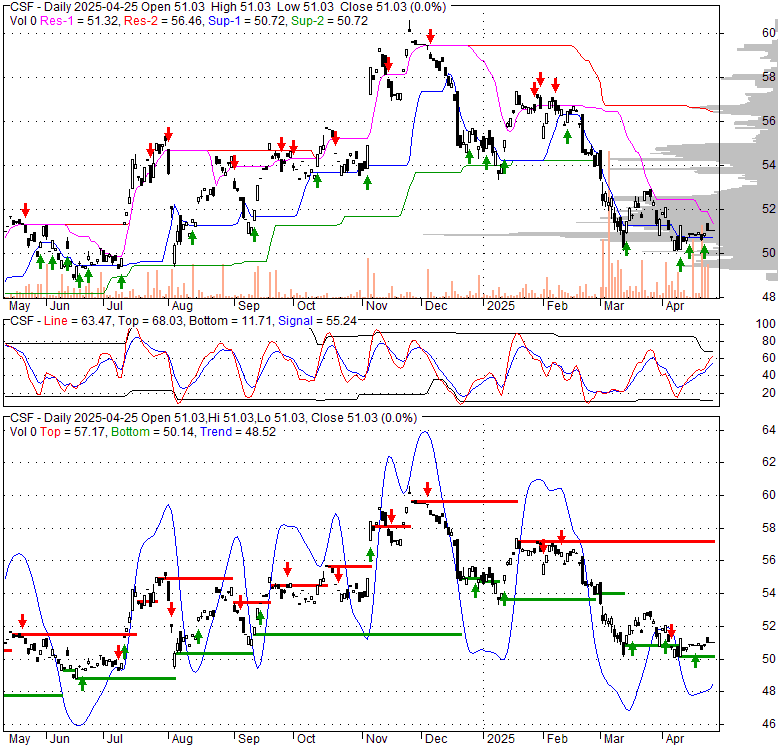Click the Bottom = 50.14 label in bottom chart
The image size is (780, 745).
[x=152, y=432]
